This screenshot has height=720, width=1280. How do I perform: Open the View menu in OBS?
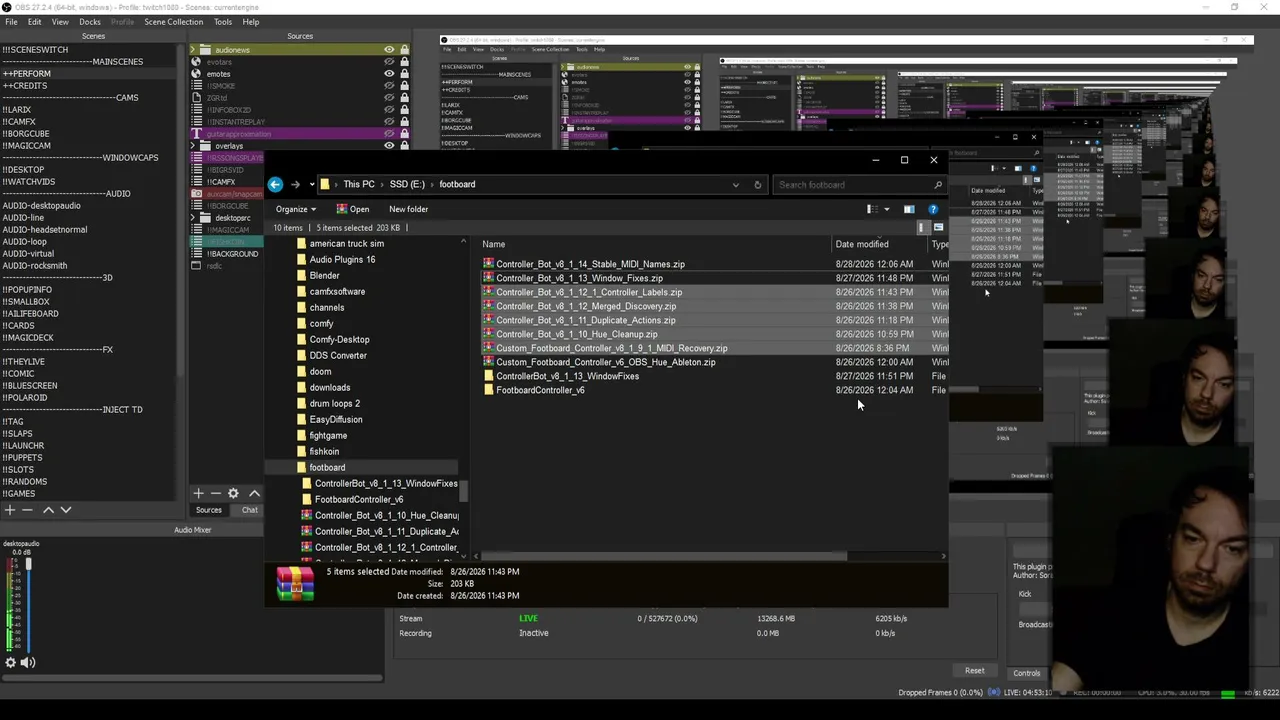(60, 22)
